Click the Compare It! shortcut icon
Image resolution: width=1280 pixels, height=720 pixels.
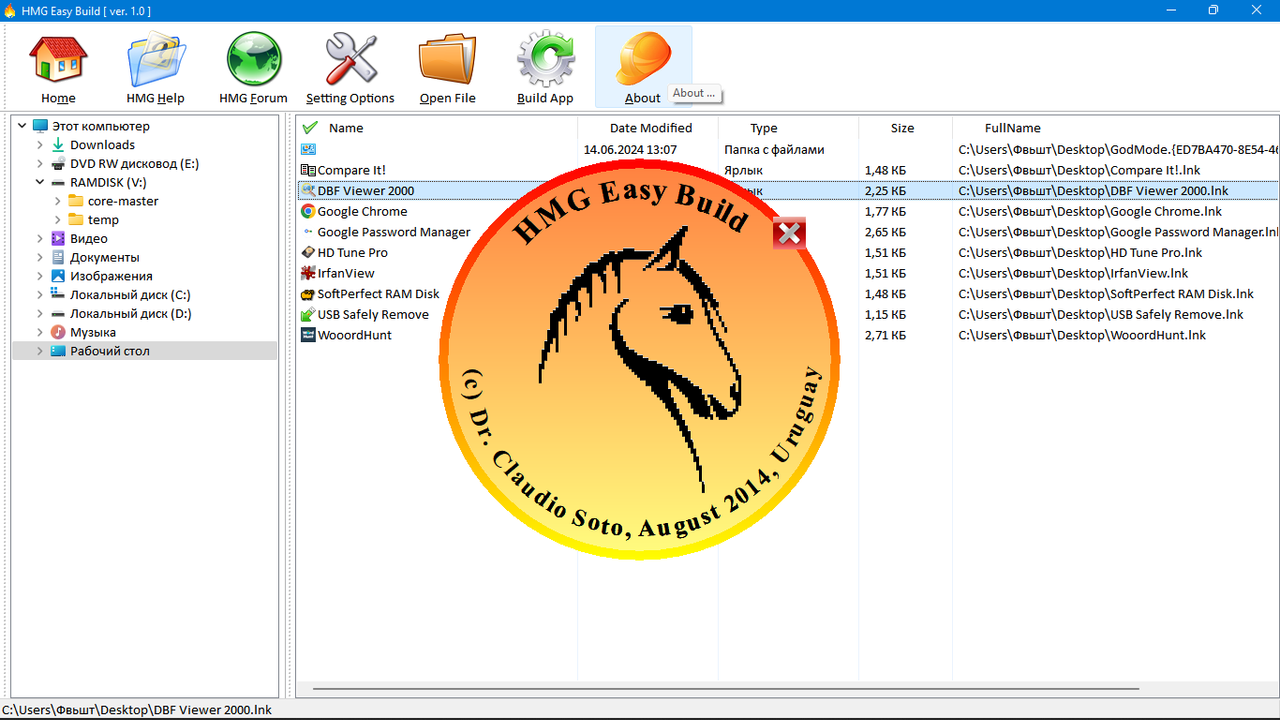[x=308, y=170]
